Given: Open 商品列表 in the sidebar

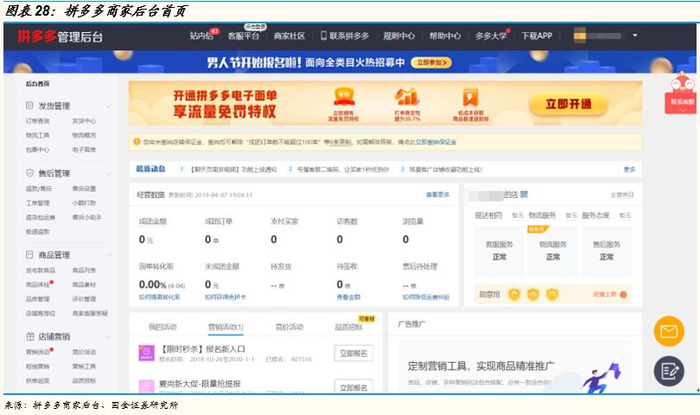Looking at the screenshot, I should (x=84, y=270).
